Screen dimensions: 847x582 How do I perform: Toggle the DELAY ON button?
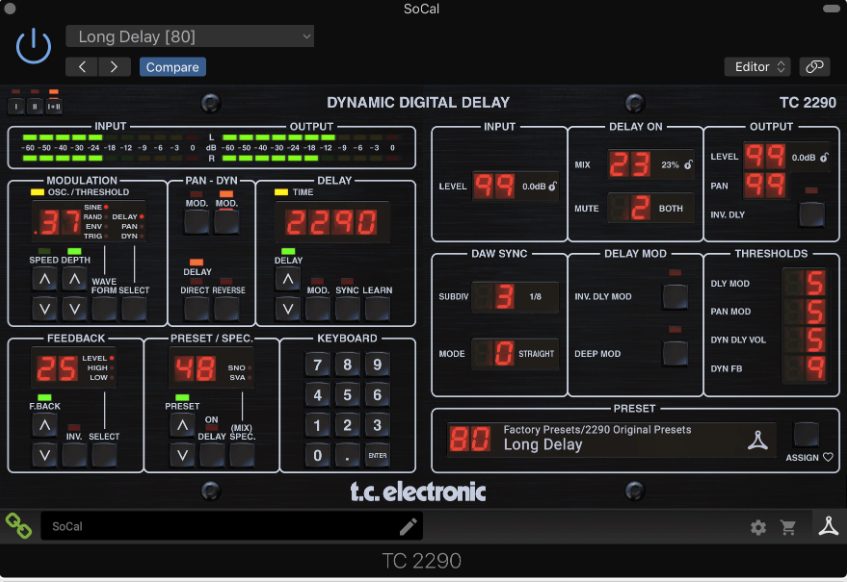(x=212, y=455)
